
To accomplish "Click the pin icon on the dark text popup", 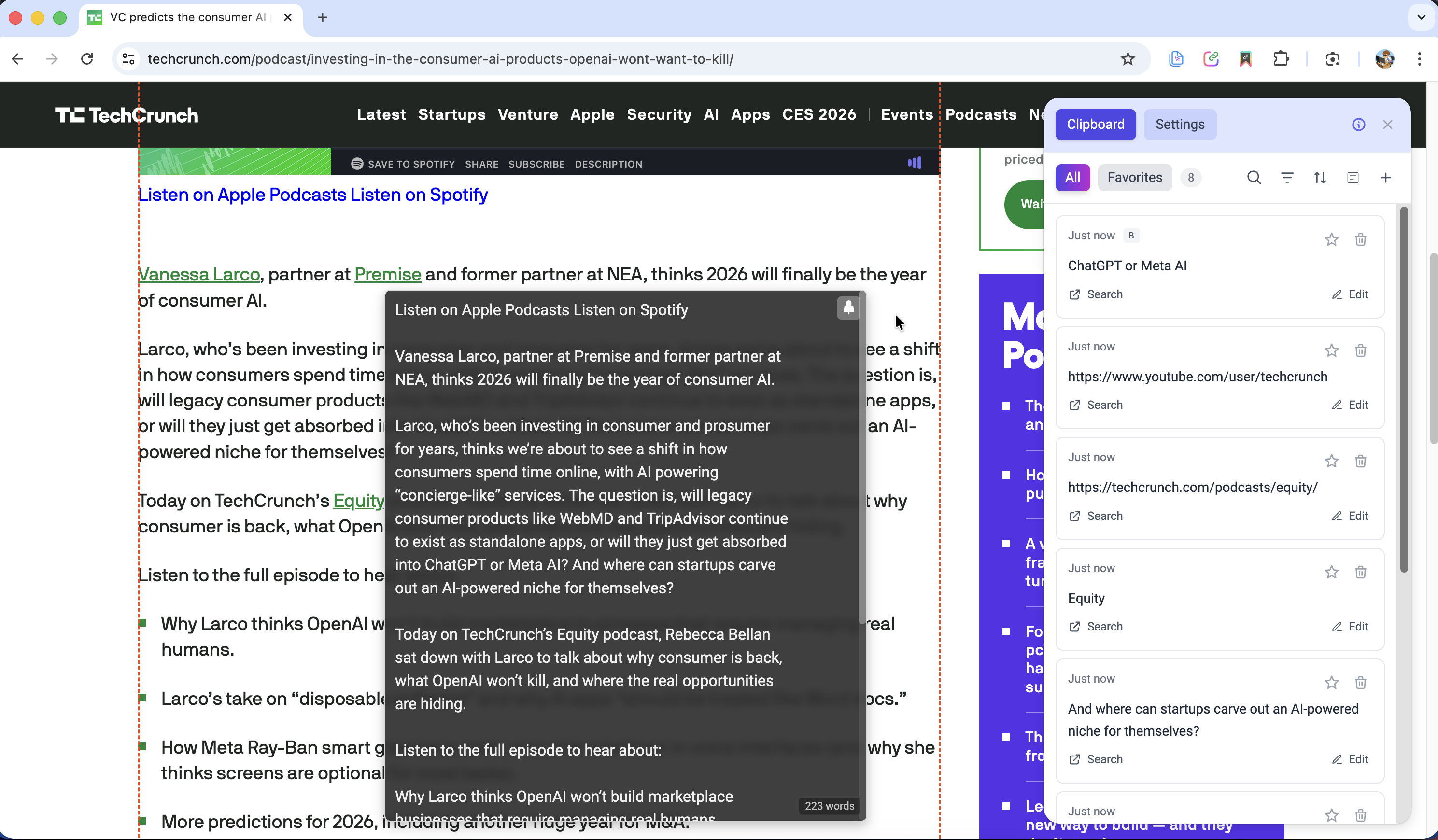I will click(848, 308).
